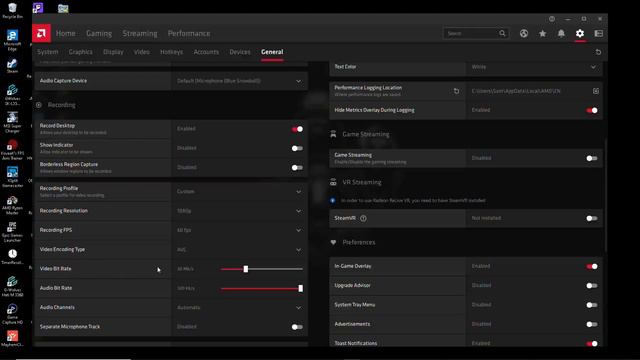This screenshot has height=360, width=640.
Task: Toggle SteamVR switch
Action: 592,218
